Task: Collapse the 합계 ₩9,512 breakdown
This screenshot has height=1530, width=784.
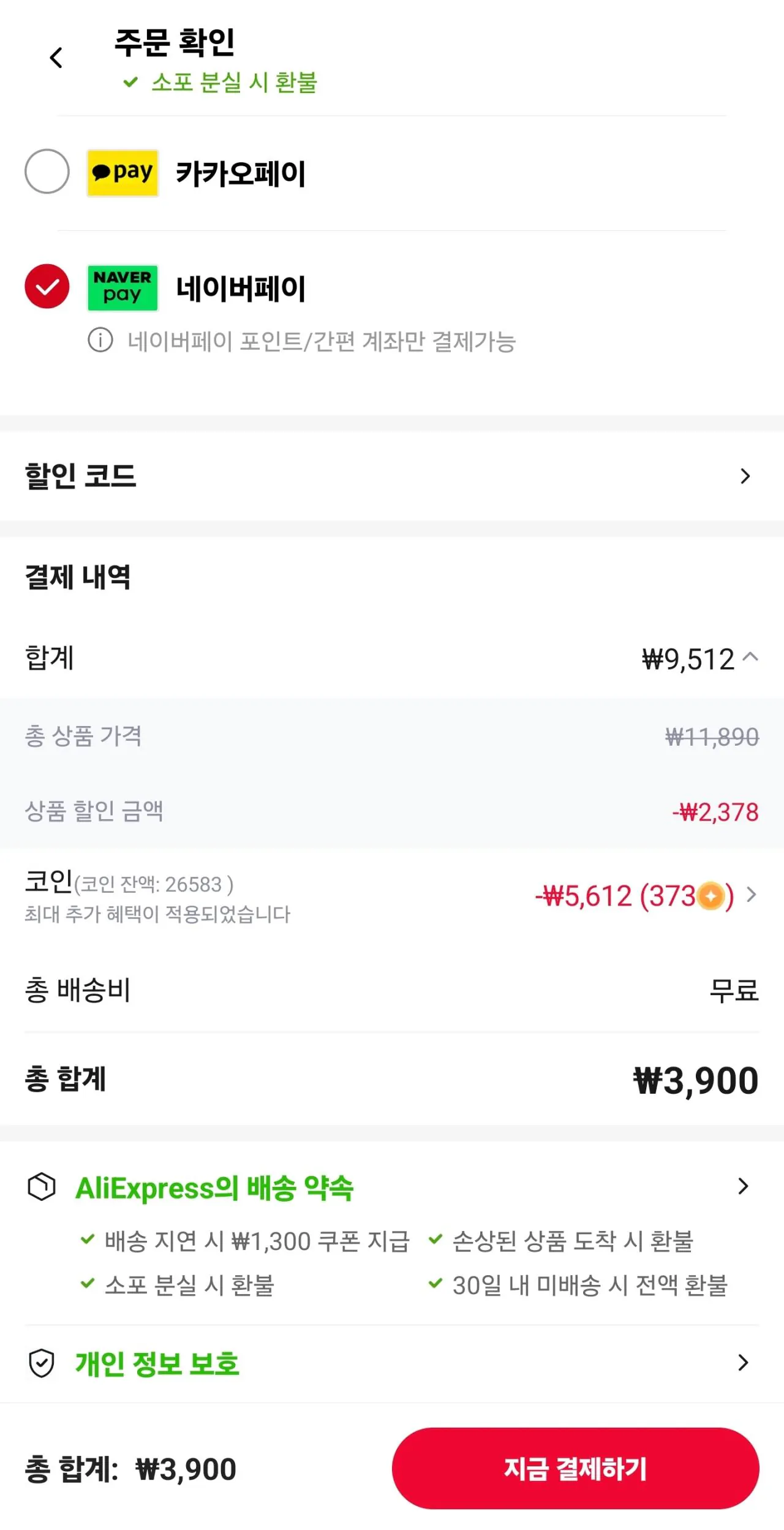Action: [750, 657]
